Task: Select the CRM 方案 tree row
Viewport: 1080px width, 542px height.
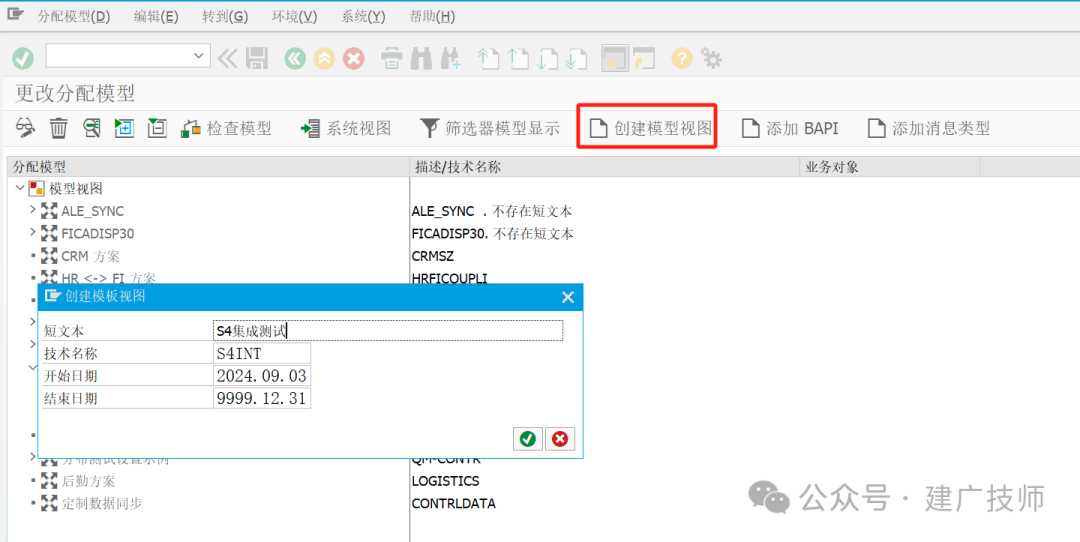Action: click(x=90, y=256)
